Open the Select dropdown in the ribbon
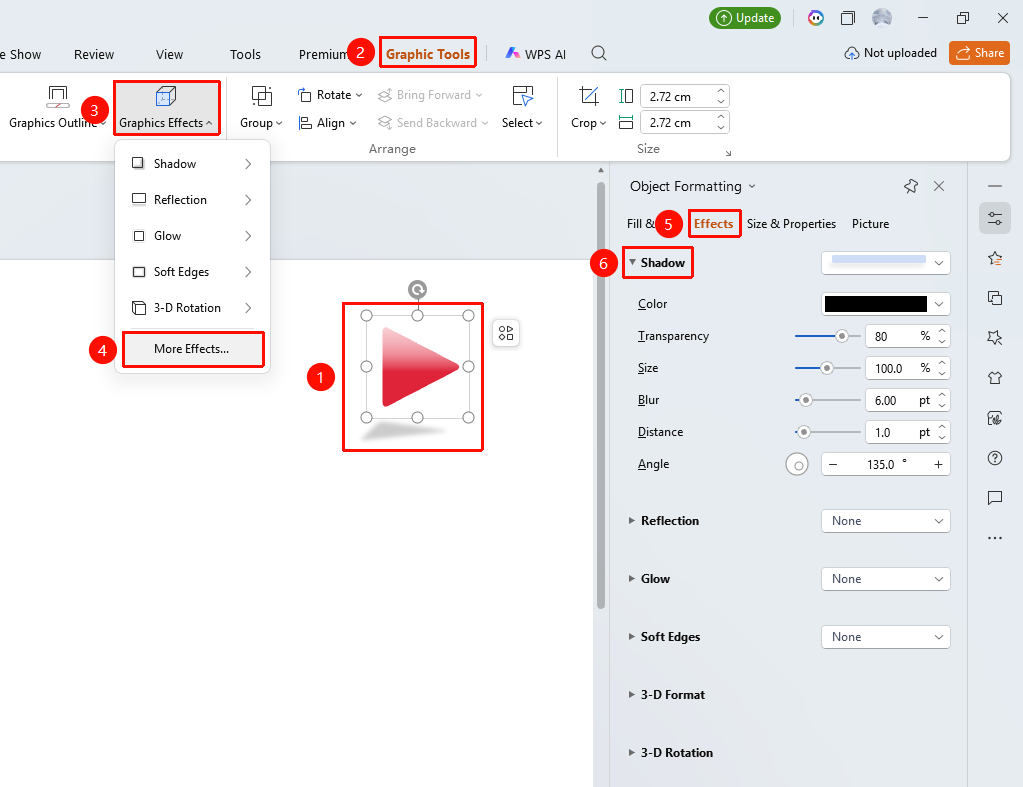 [x=523, y=108]
